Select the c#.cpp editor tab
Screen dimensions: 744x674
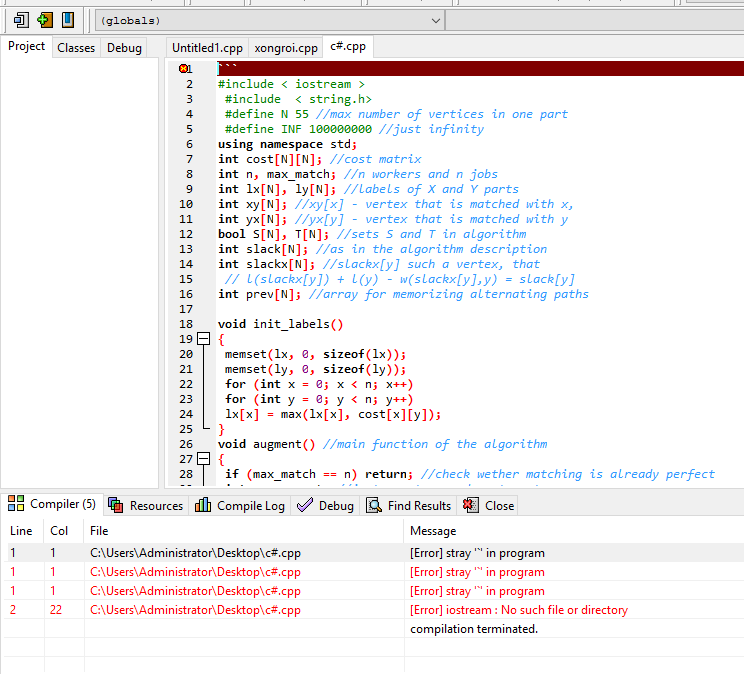point(348,47)
